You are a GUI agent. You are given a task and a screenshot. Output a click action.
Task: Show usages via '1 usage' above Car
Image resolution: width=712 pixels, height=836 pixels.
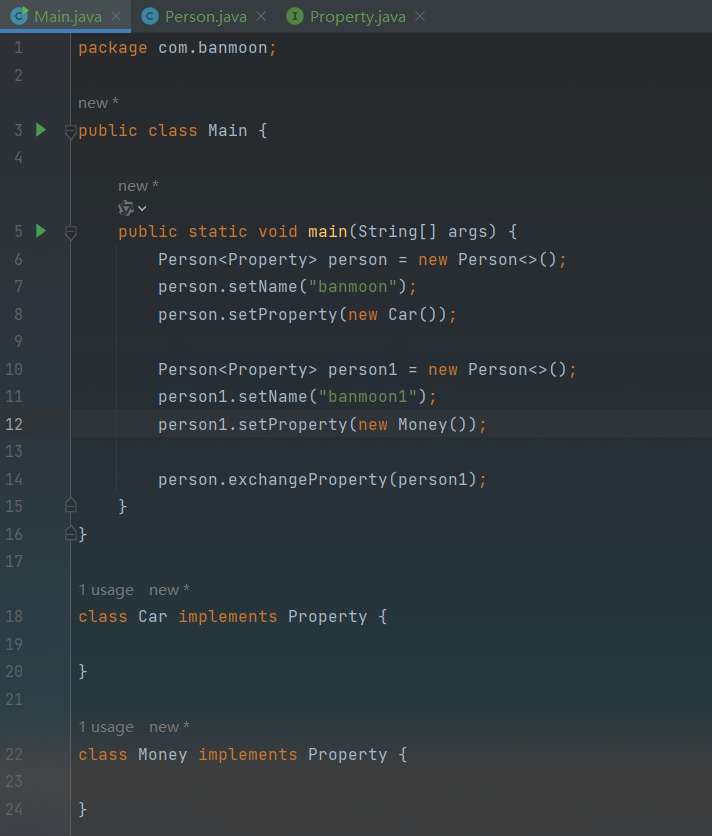[106, 590]
